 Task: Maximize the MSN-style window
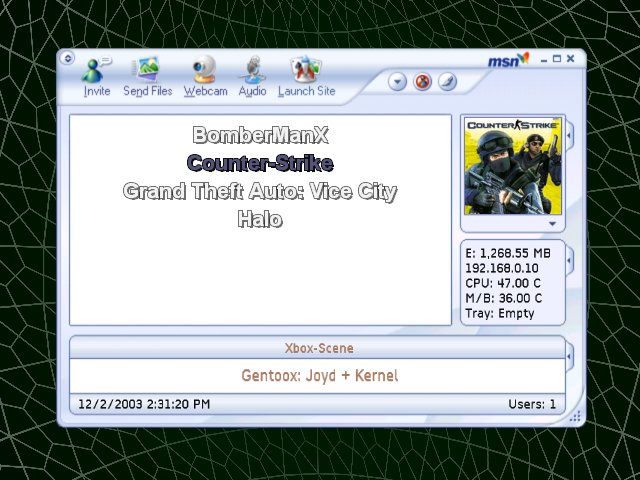(557, 59)
